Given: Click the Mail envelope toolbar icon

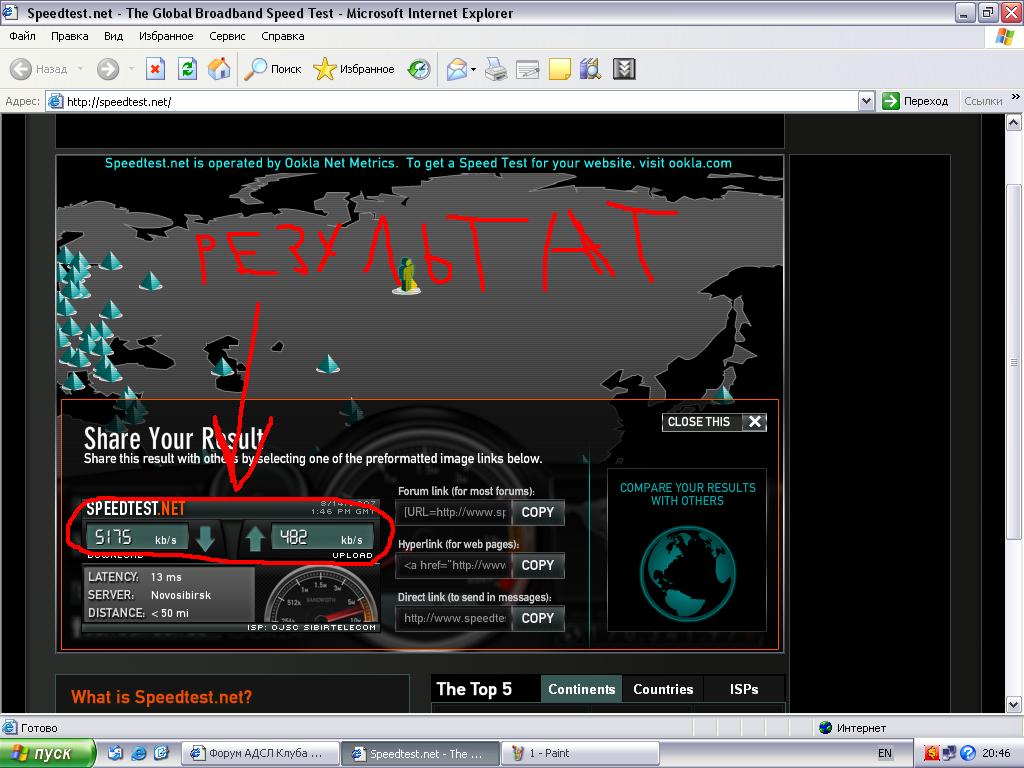Looking at the screenshot, I should [x=456, y=69].
